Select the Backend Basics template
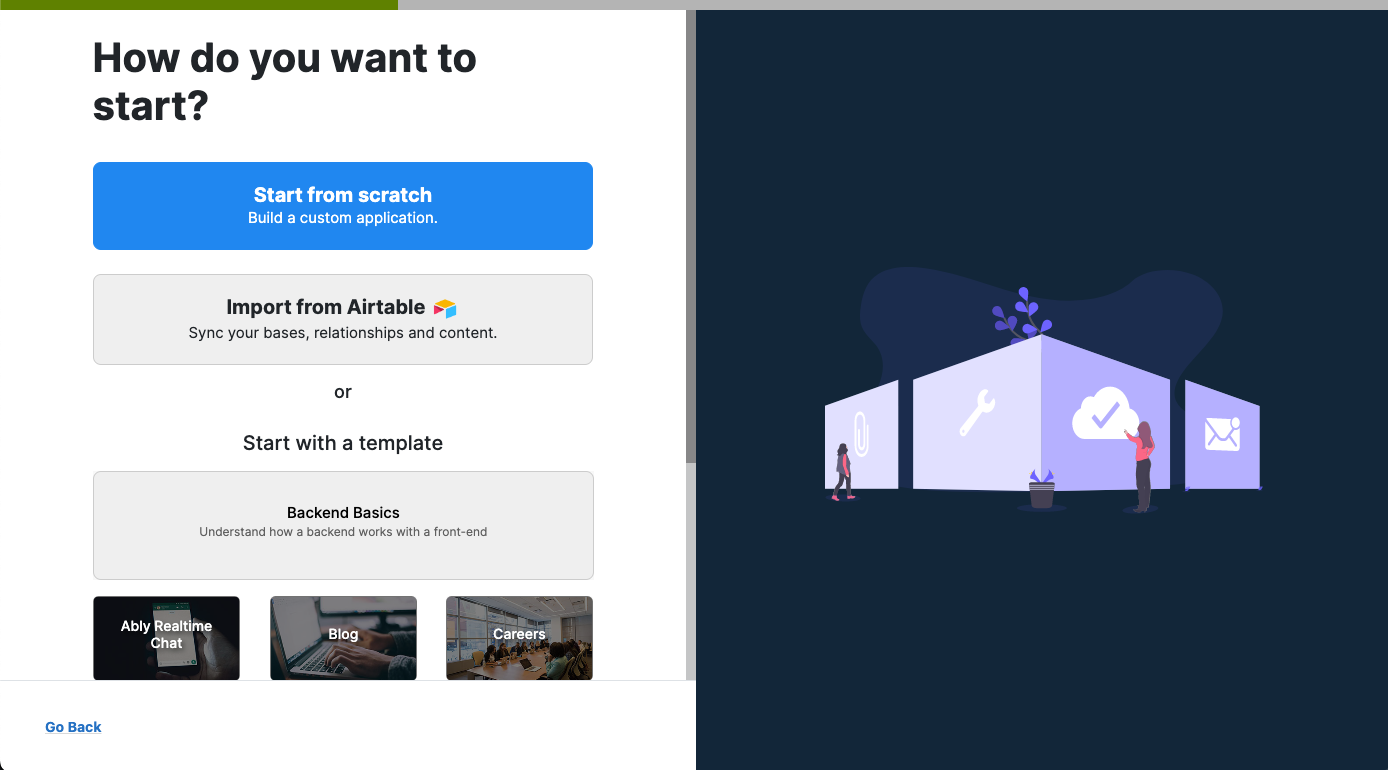 (x=342, y=525)
